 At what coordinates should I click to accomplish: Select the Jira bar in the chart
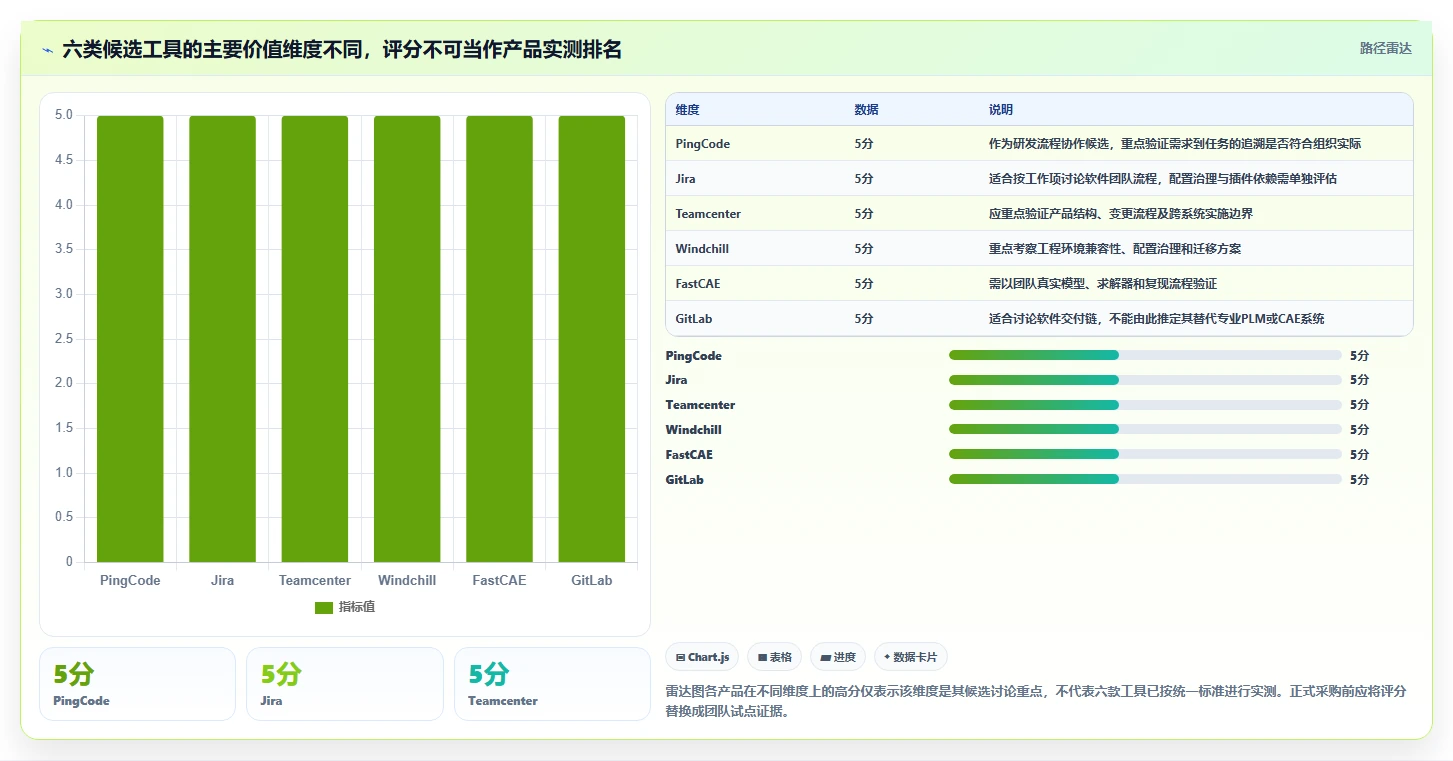[x=222, y=339]
